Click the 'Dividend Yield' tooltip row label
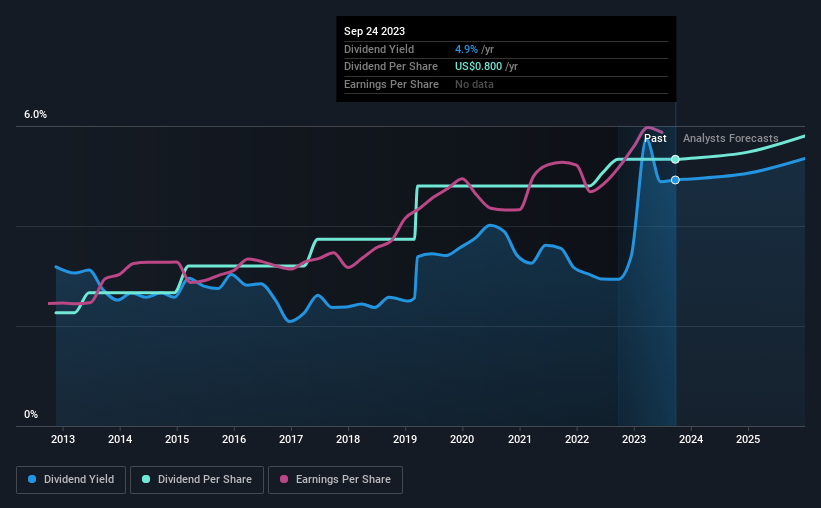The height and width of the screenshot is (508, 821). [379, 49]
